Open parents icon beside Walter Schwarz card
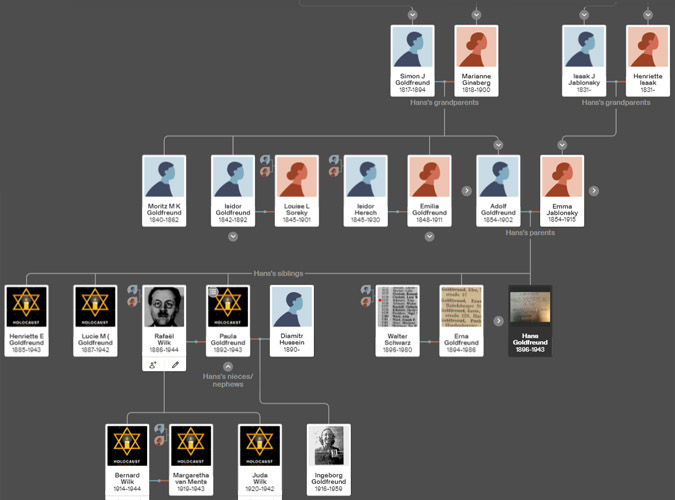Screen dimensions: 675x500 (366, 296)
